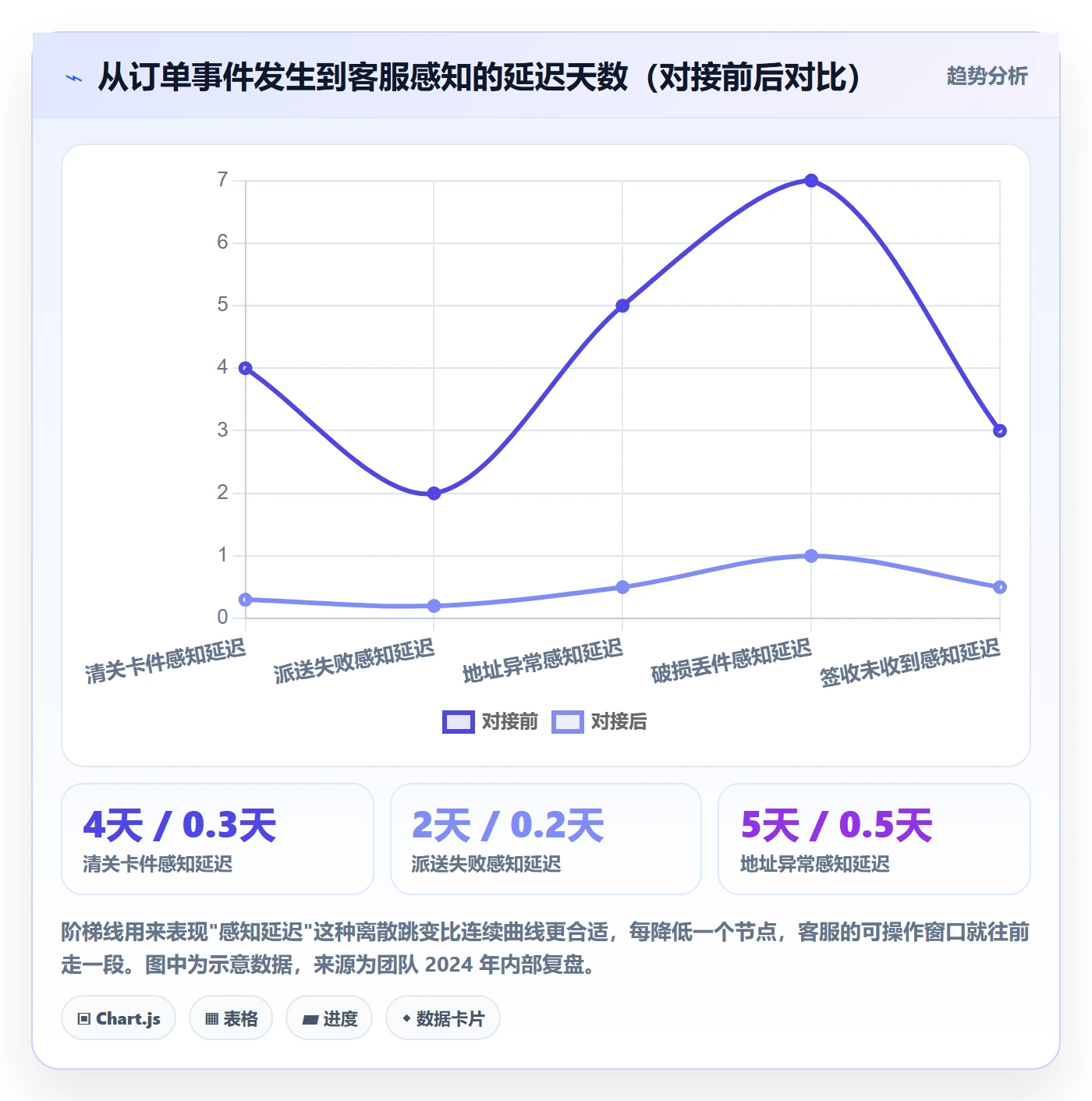Select the 数据卡片 tag chip
The width and height of the screenshot is (1092, 1101).
(443, 1018)
